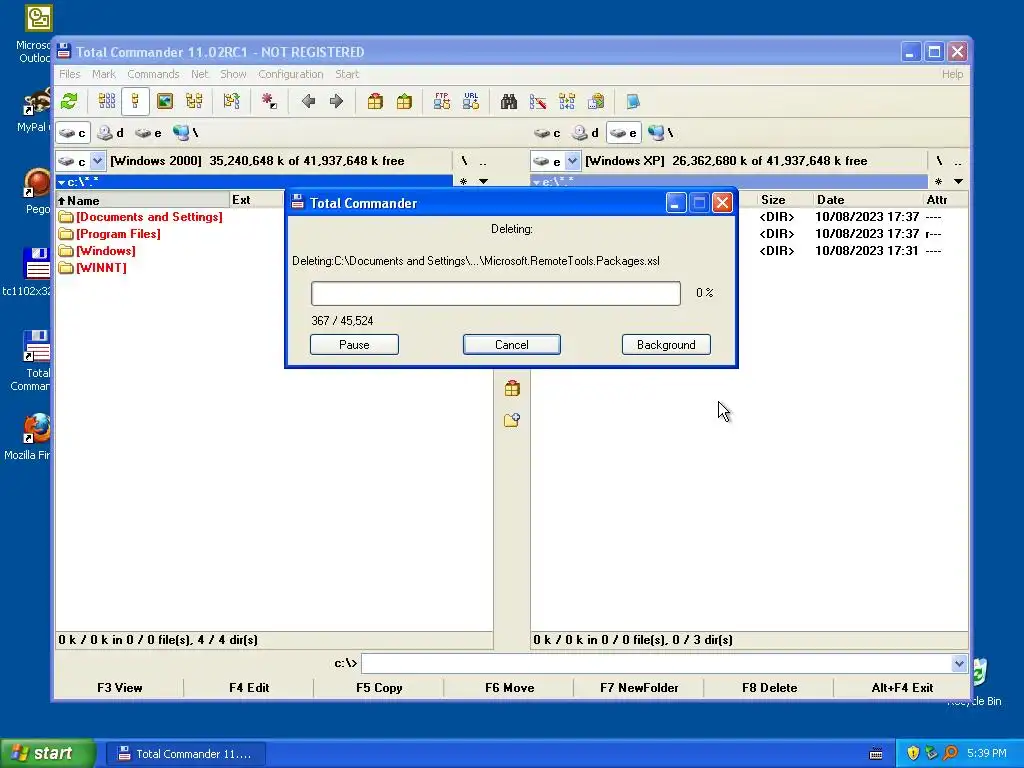Open left panel favorites asterisk button
Viewport: 1024px width, 768px height.
click(464, 182)
